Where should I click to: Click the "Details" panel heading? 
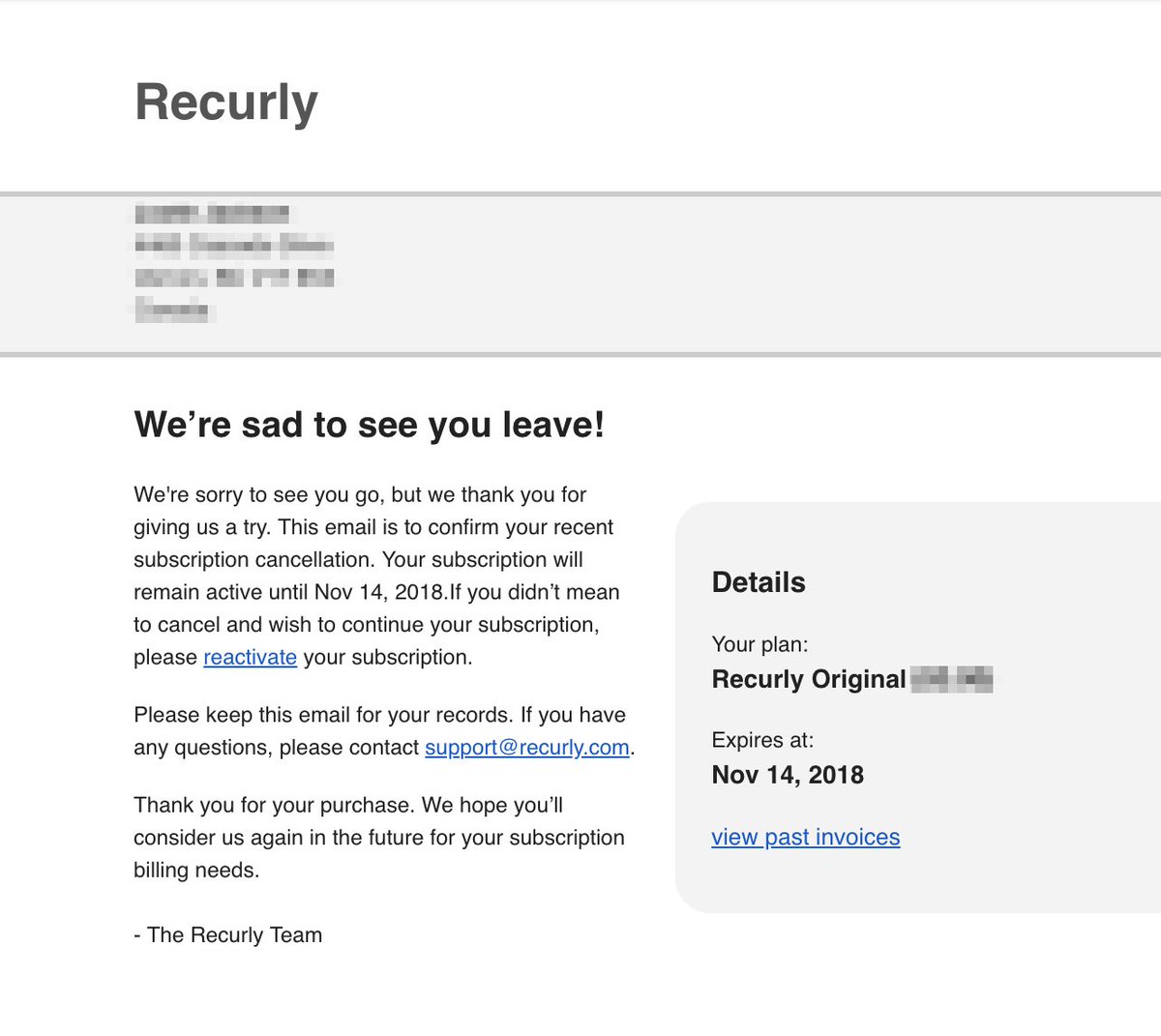click(759, 582)
